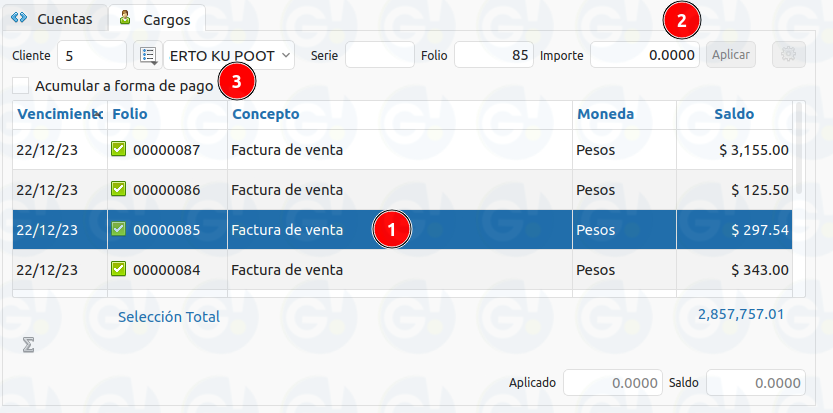The height and width of the screenshot is (413, 833).
Task: Select the Cargos tab
Action: click(156, 18)
